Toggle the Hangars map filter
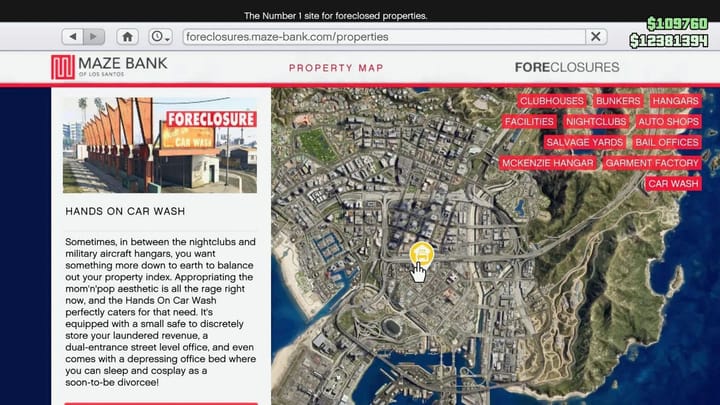Image resolution: width=720 pixels, height=405 pixels. coord(675,101)
